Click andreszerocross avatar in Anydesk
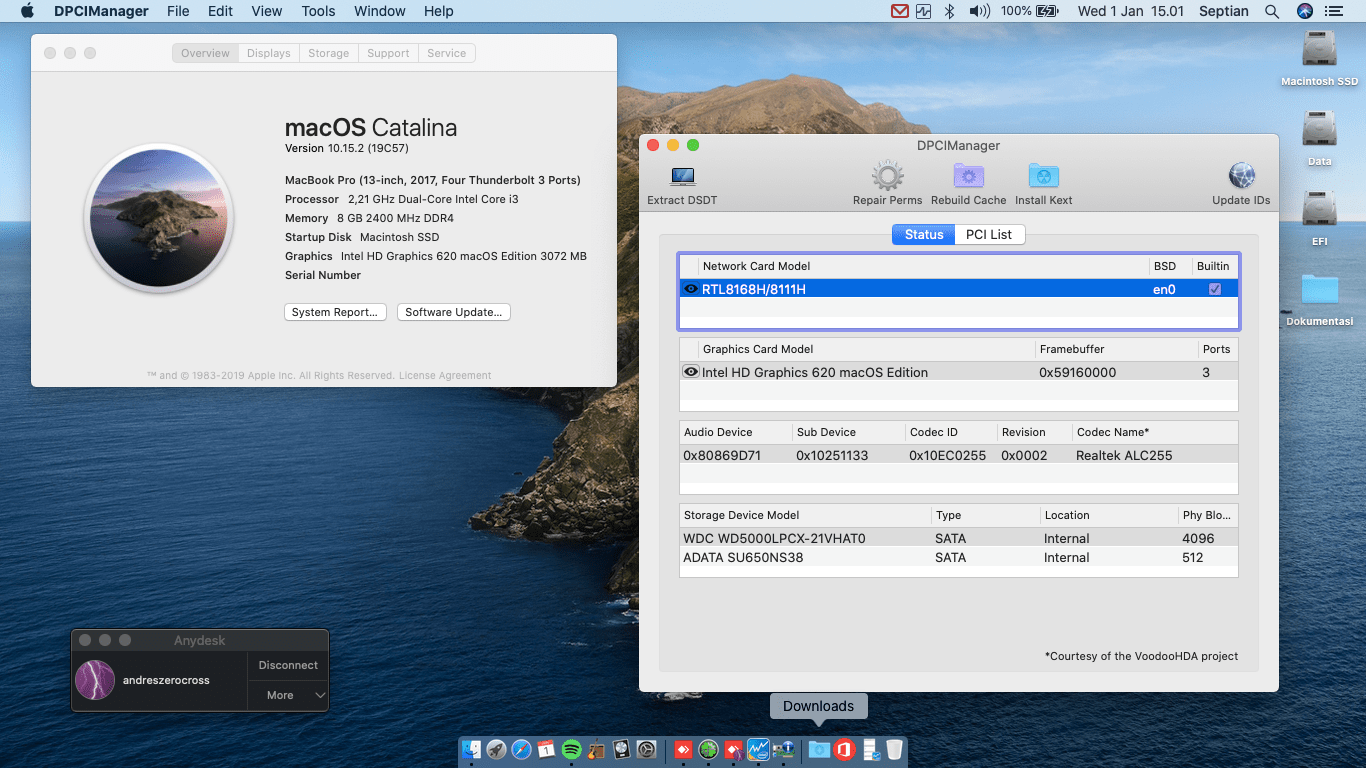Viewport: 1366px width, 768px height. pos(95,680)
